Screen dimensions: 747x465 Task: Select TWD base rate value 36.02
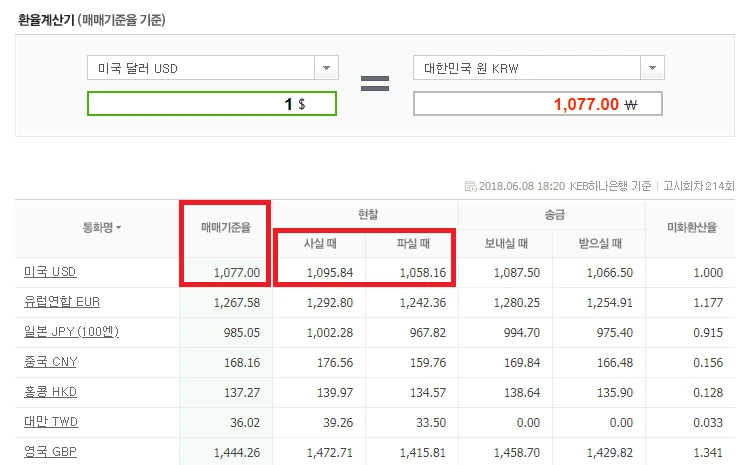pyautogui.click(x=245, y=423)
